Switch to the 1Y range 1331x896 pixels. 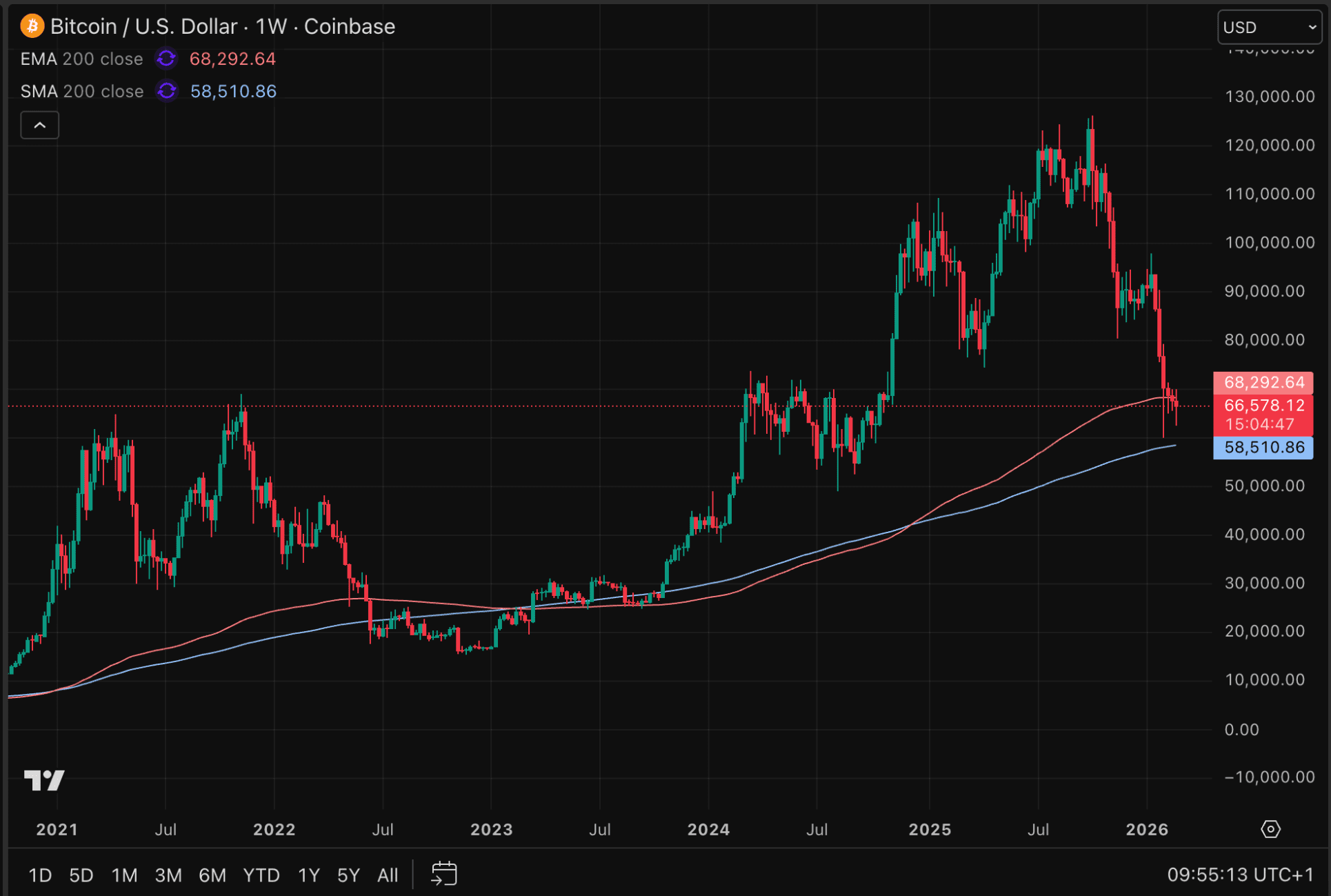click(x=308, y=875)
